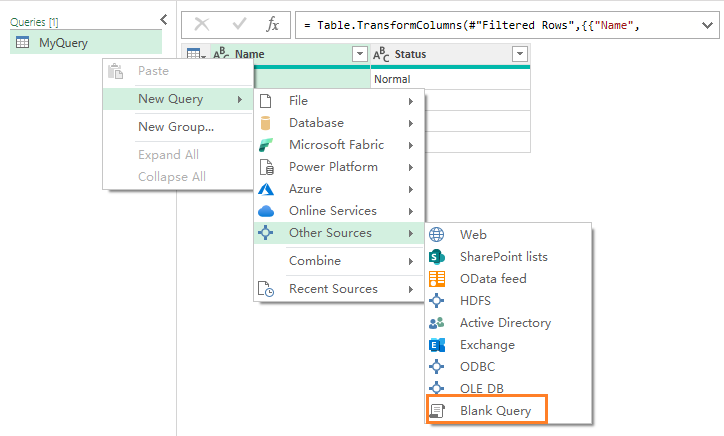The image size is (724, 436).
Task: Click the Web globe icon
Action: click(x=437, y=235)
